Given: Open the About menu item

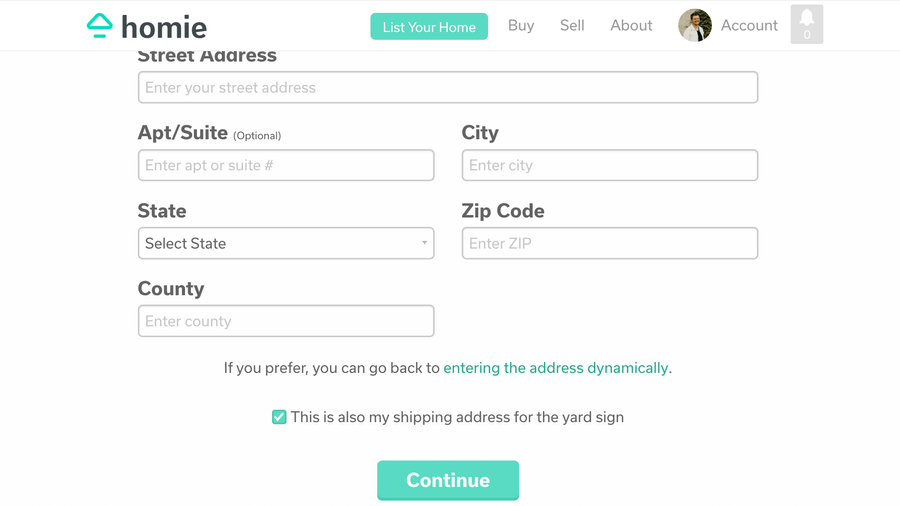Looking at the screenshot, I should [x=631, y=26].
